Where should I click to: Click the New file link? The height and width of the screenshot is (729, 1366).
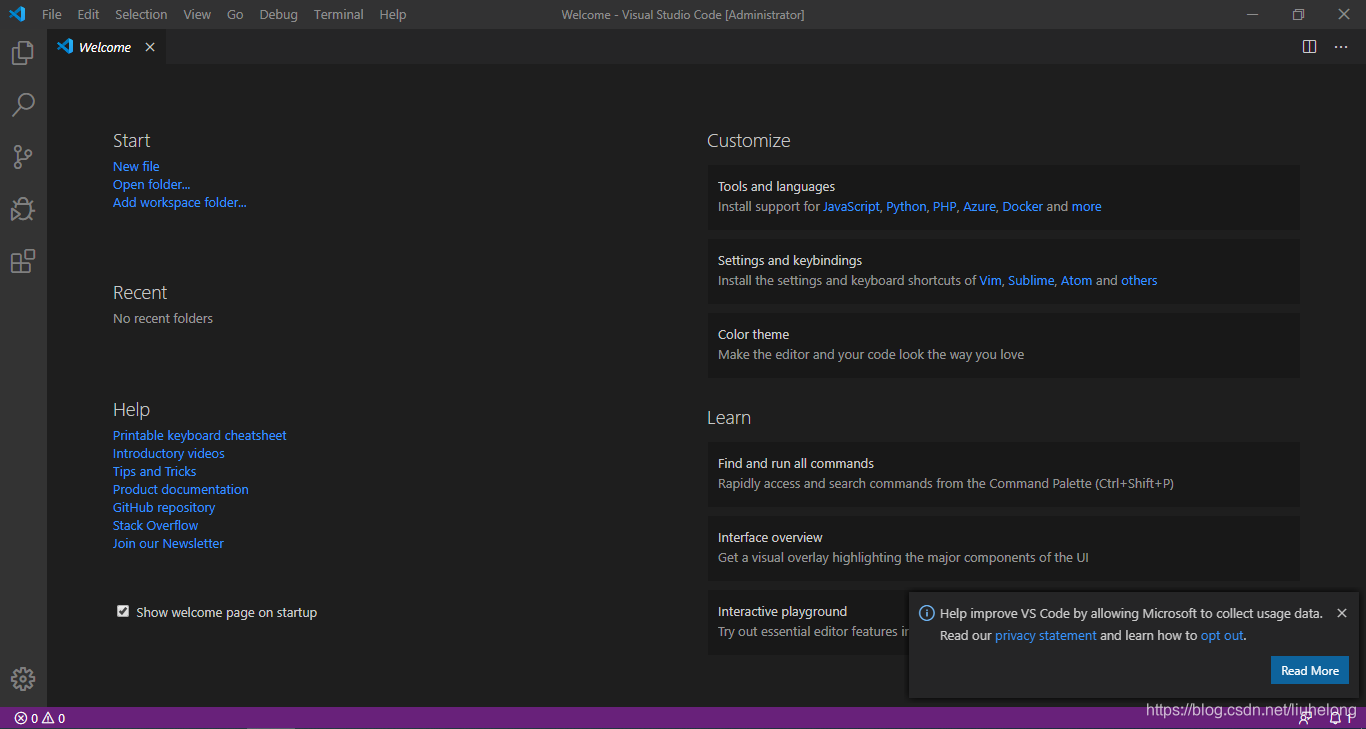click(x=136, y=166)
